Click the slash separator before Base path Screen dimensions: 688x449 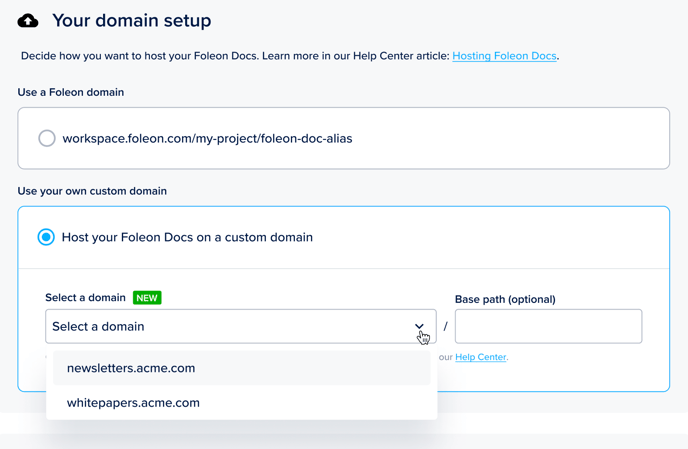click(x=445, y=327)
